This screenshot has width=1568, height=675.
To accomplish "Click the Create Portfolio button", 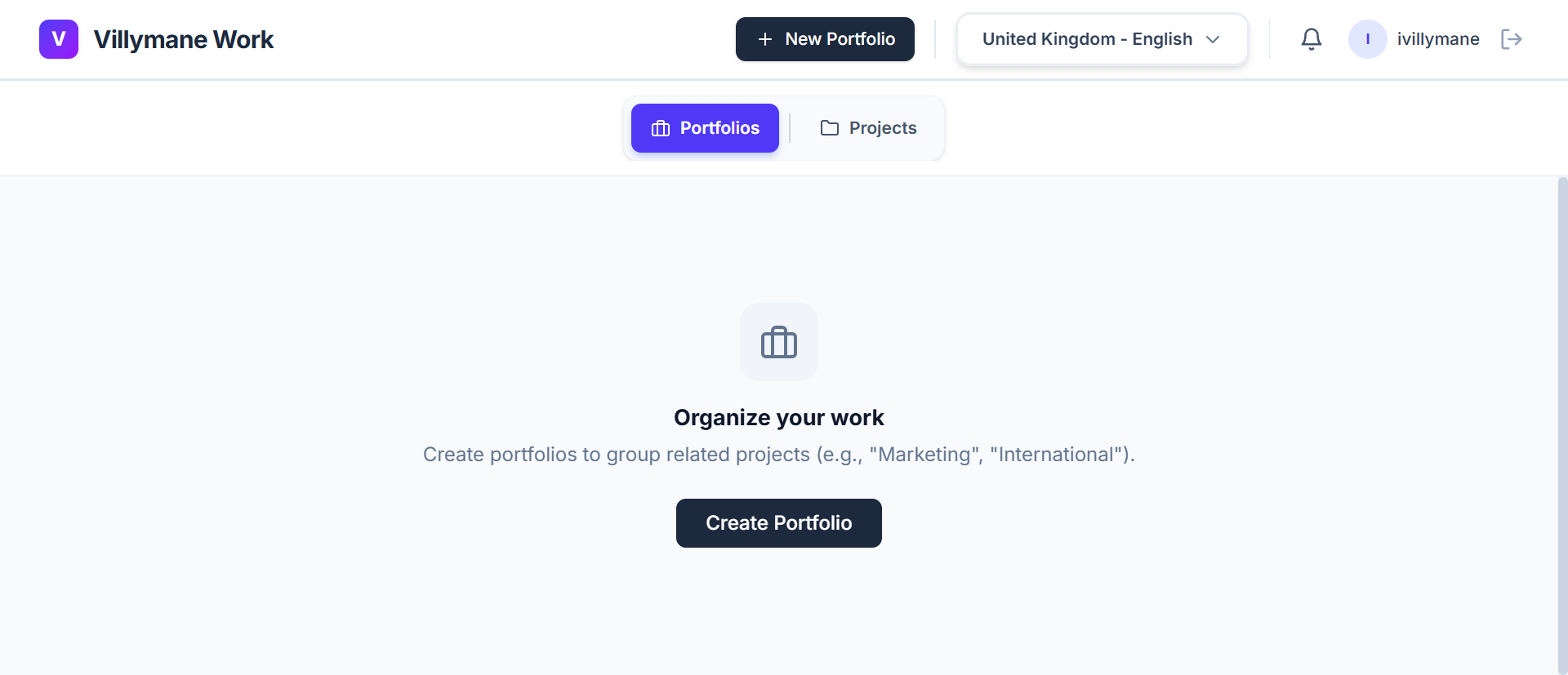I will point(778,522).
